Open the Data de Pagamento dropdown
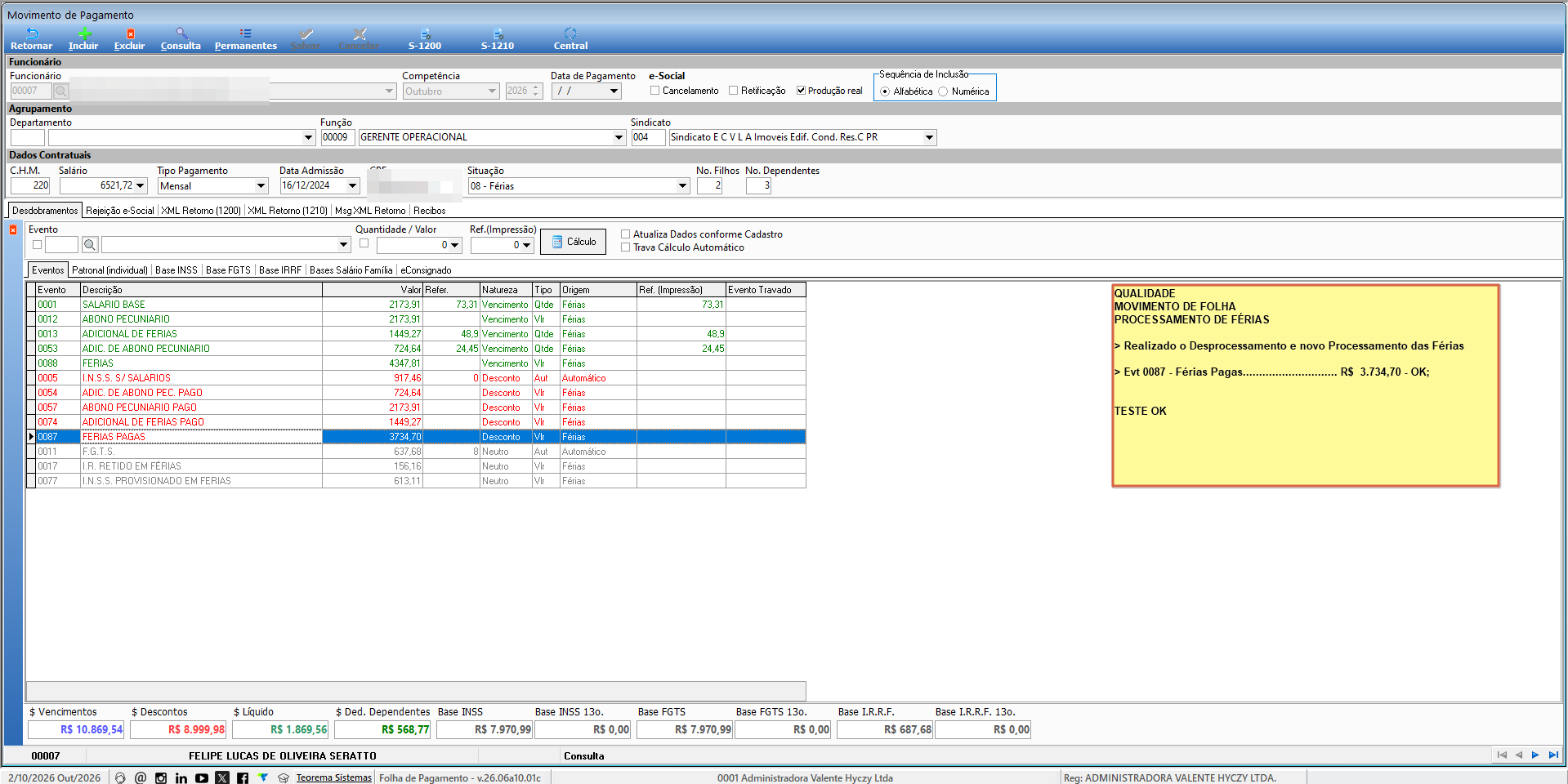The width and height of the screenshot is (1568, 784). pos(614,91)
